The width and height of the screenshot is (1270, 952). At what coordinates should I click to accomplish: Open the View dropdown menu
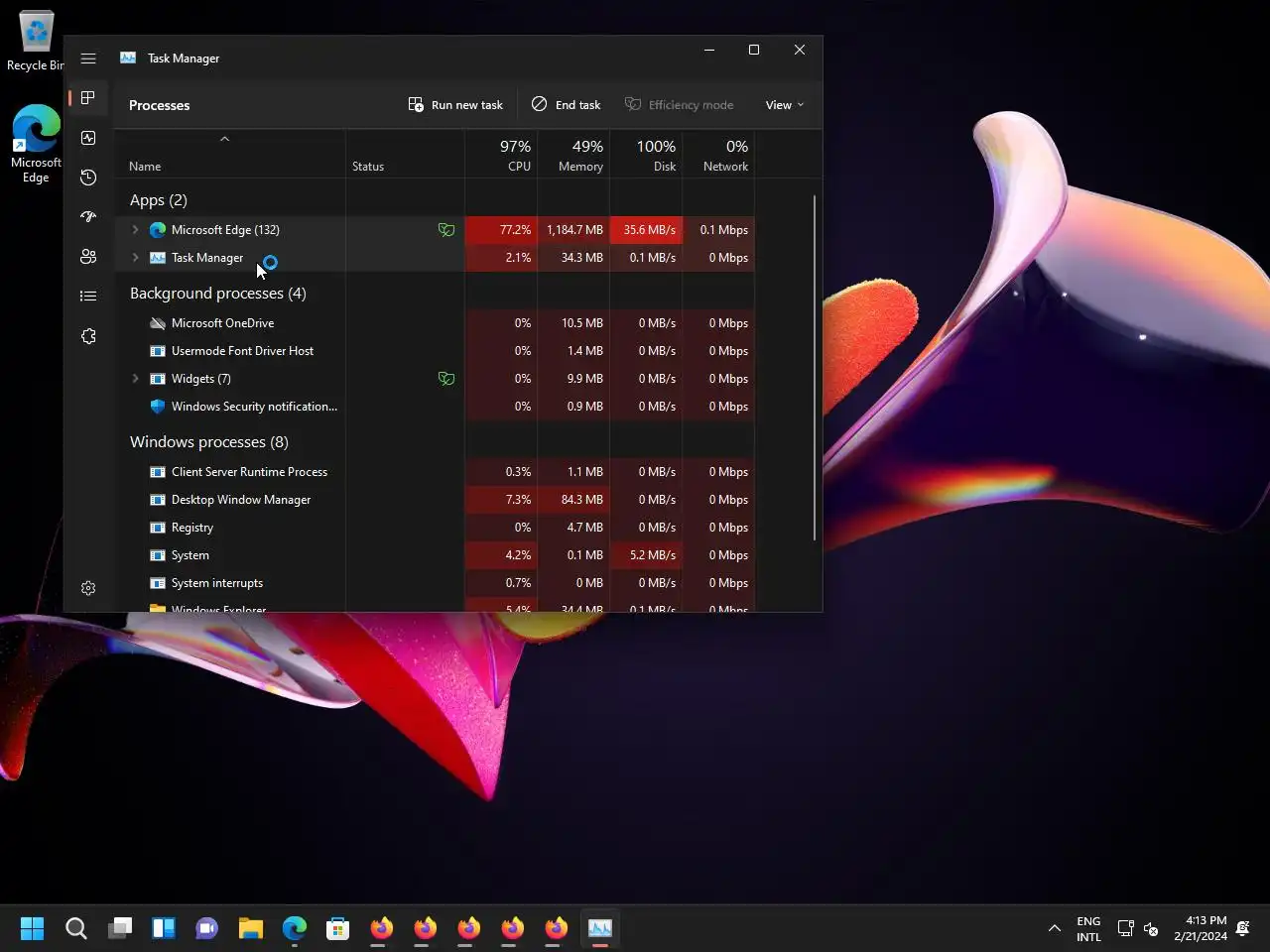pyautogui.click(x=785, y=105)
